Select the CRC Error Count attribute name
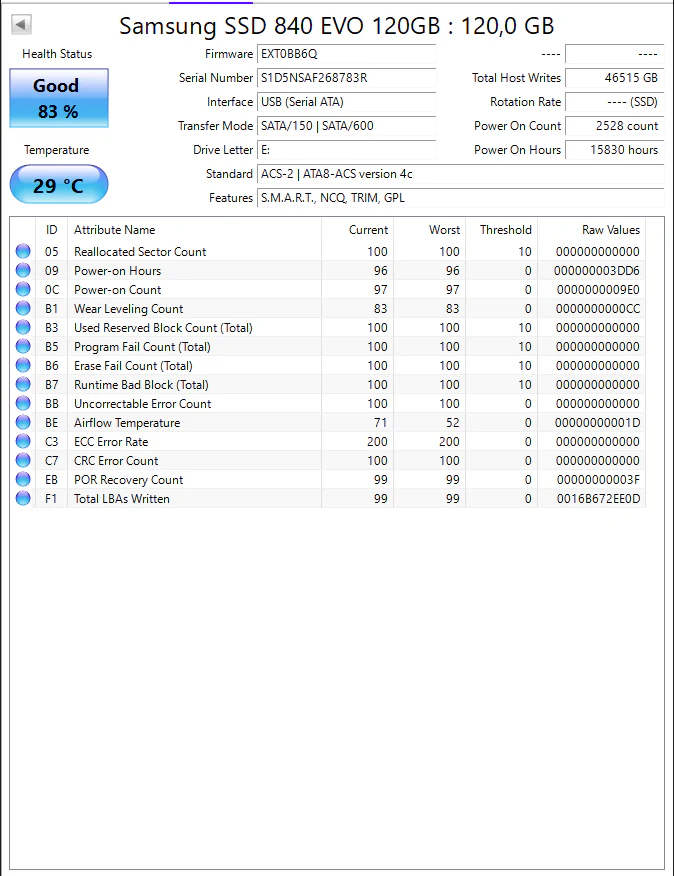The width and height of the screenshot is (674, 876). 116,461
